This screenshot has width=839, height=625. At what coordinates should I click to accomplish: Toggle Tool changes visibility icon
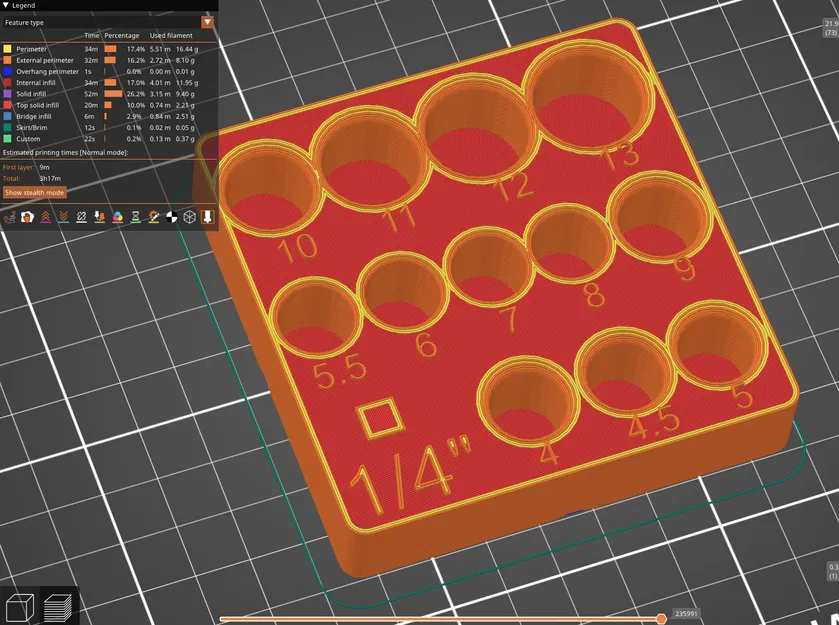click(x=100, y=217)
